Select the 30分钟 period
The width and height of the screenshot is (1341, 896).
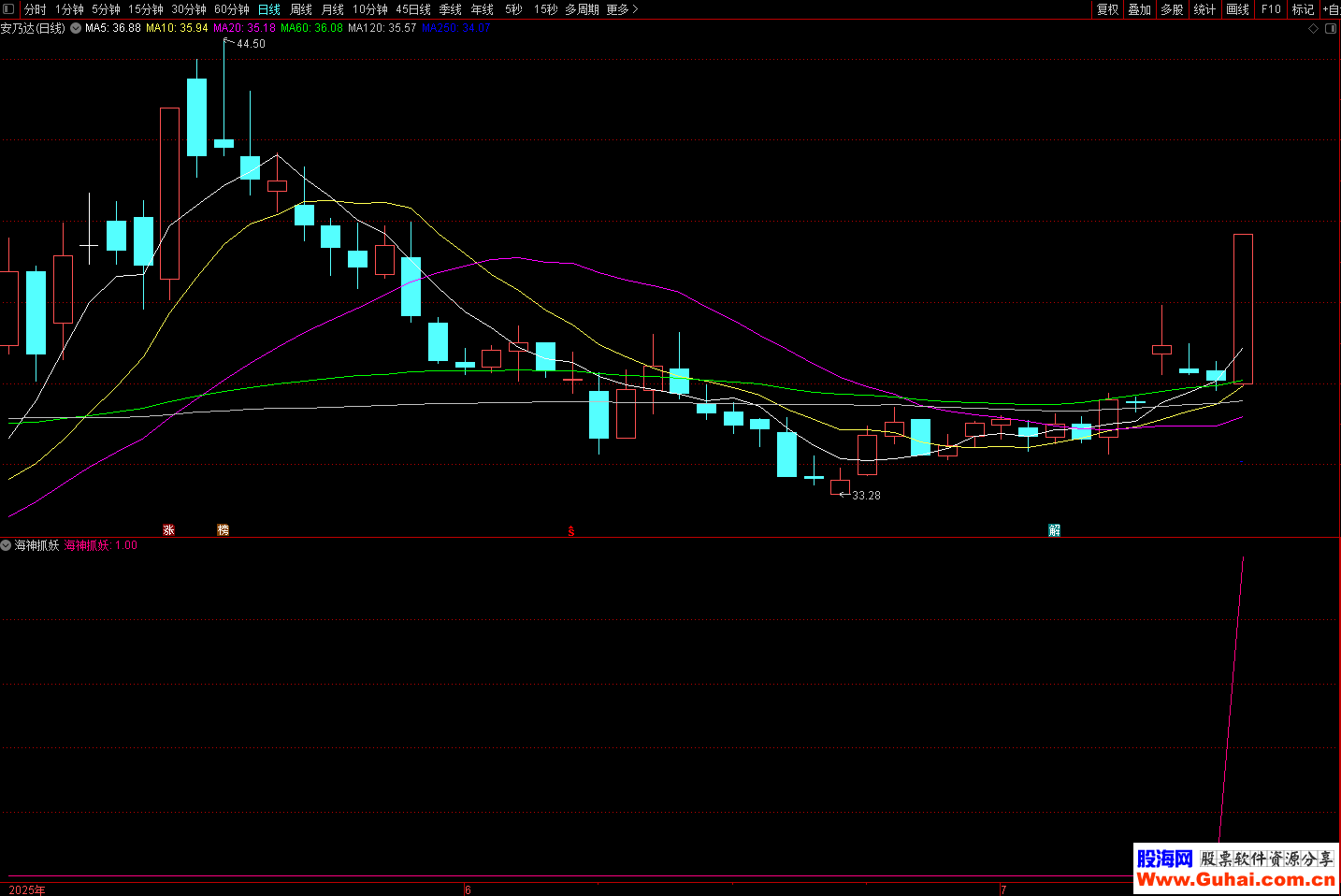pos(189,9)
